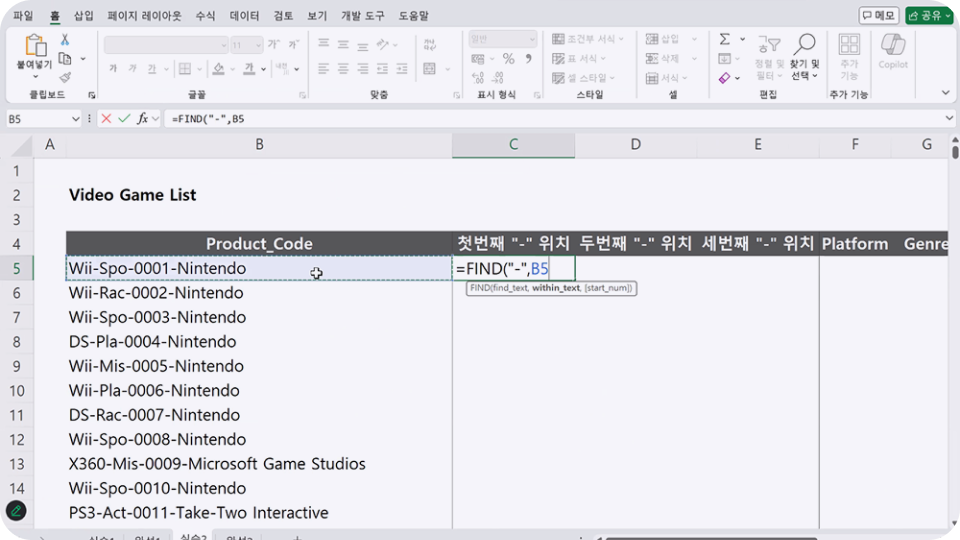960x540 pixels.
Task: Click the 삽입 (Insert cells) button
Action: pyautogui.click(x=671, y=39)
